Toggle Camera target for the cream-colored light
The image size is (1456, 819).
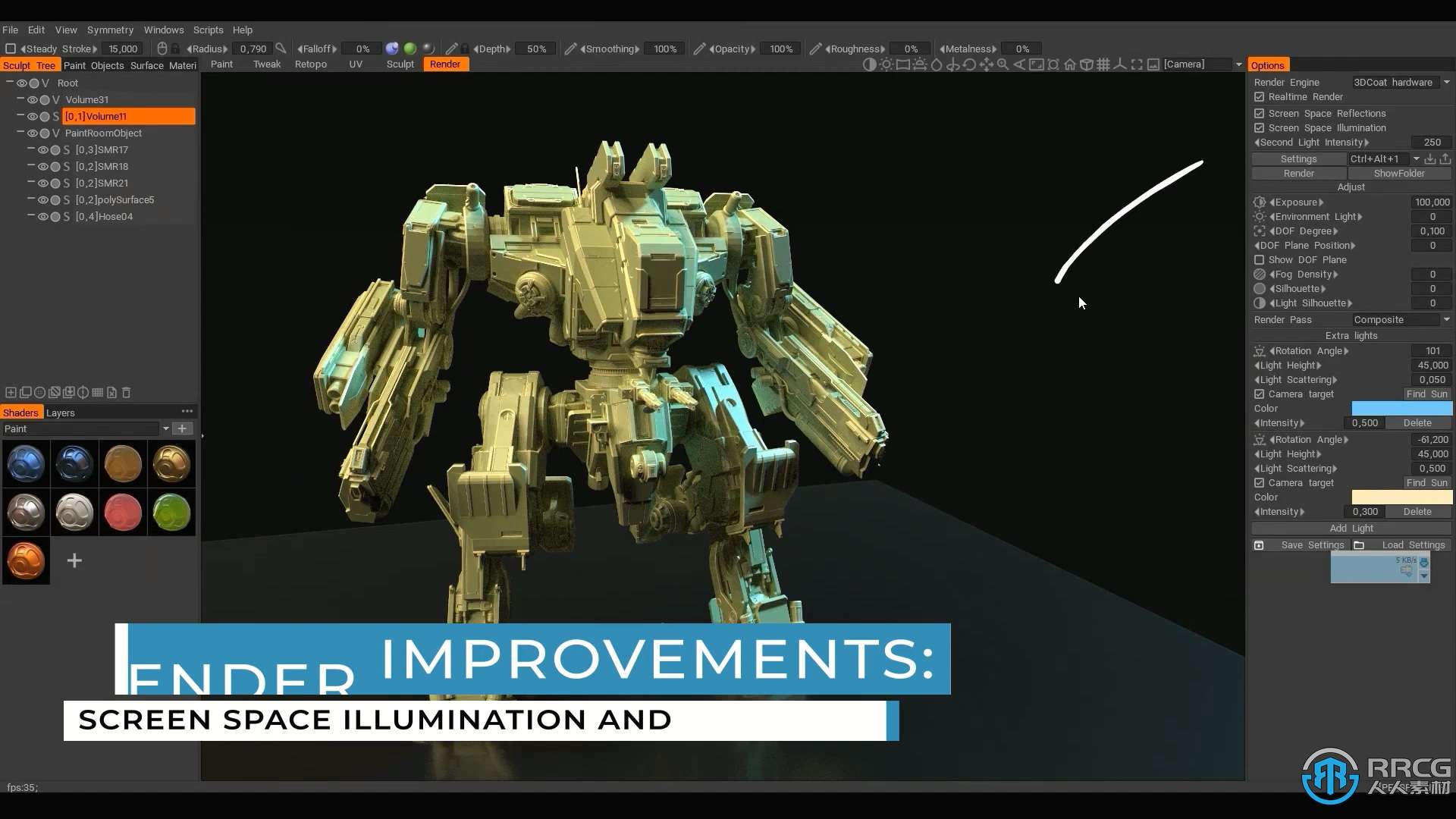point(1260,483)
